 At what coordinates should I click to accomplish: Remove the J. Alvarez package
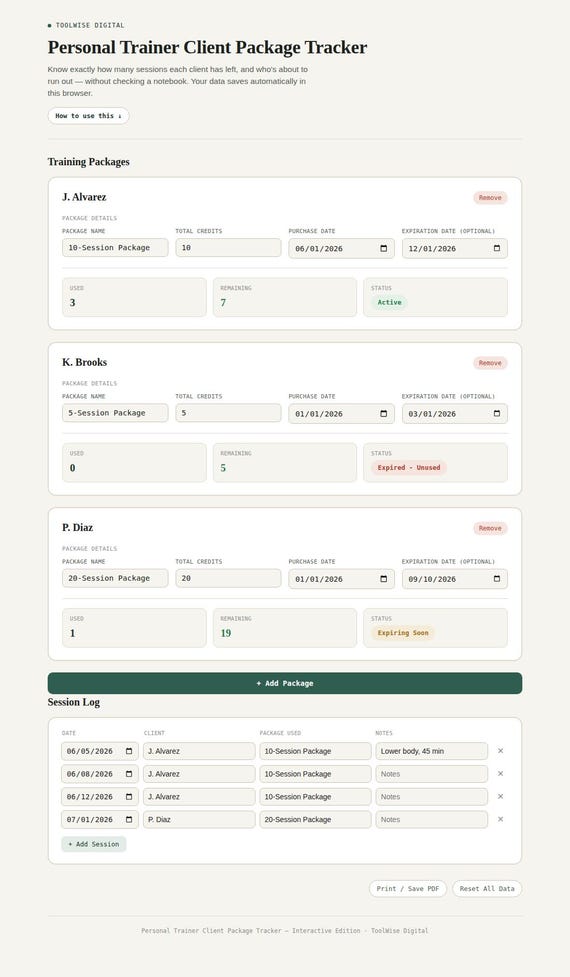(490, 198)
